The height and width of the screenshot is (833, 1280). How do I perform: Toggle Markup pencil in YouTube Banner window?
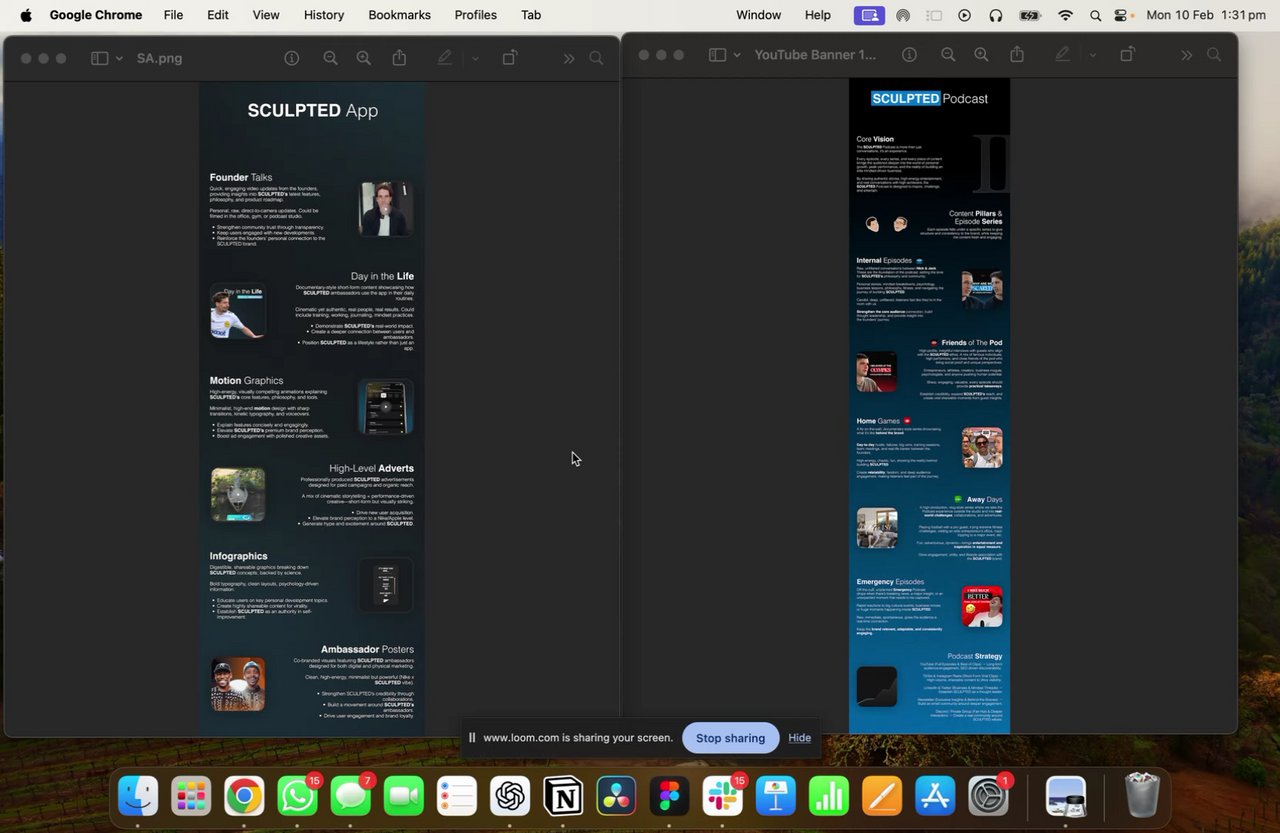tap(1063, 55)
